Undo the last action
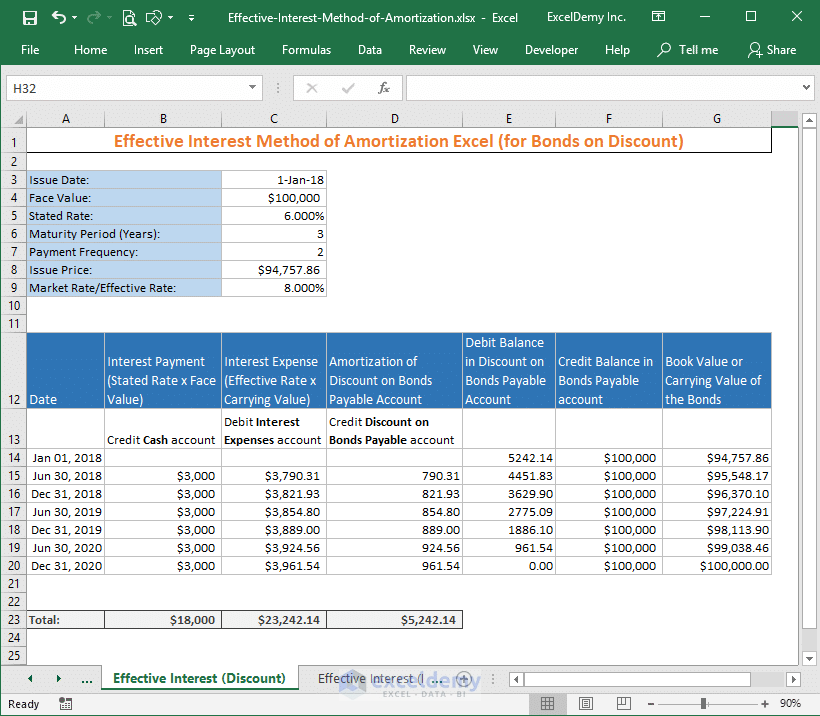 (59, 17)
